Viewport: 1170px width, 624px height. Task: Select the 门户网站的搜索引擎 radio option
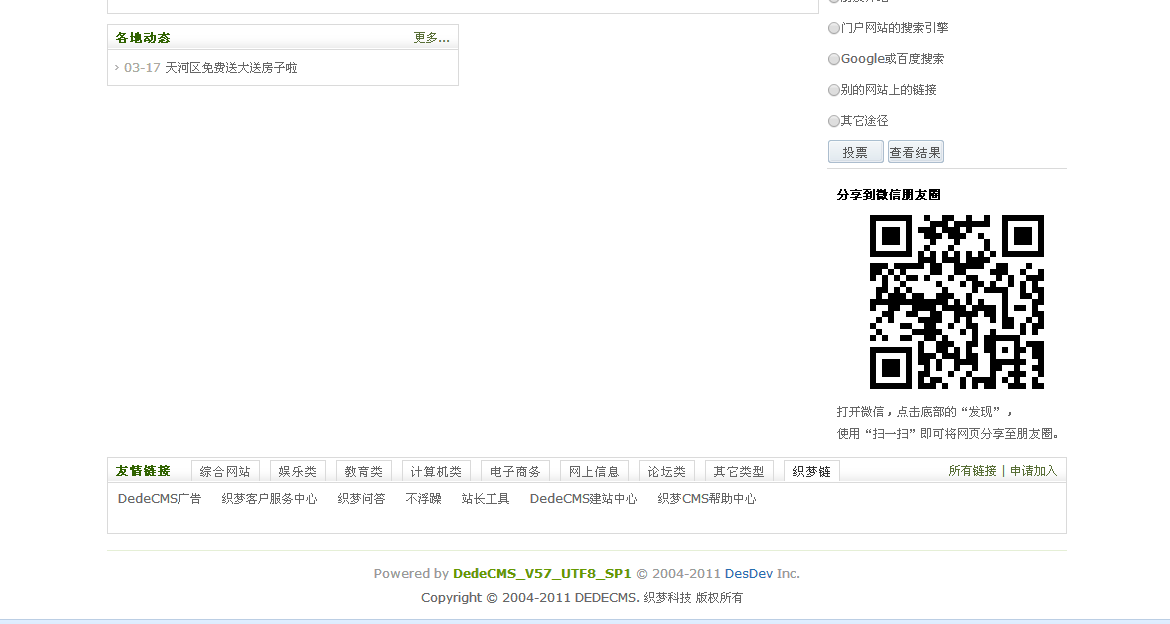pos(834,28)
